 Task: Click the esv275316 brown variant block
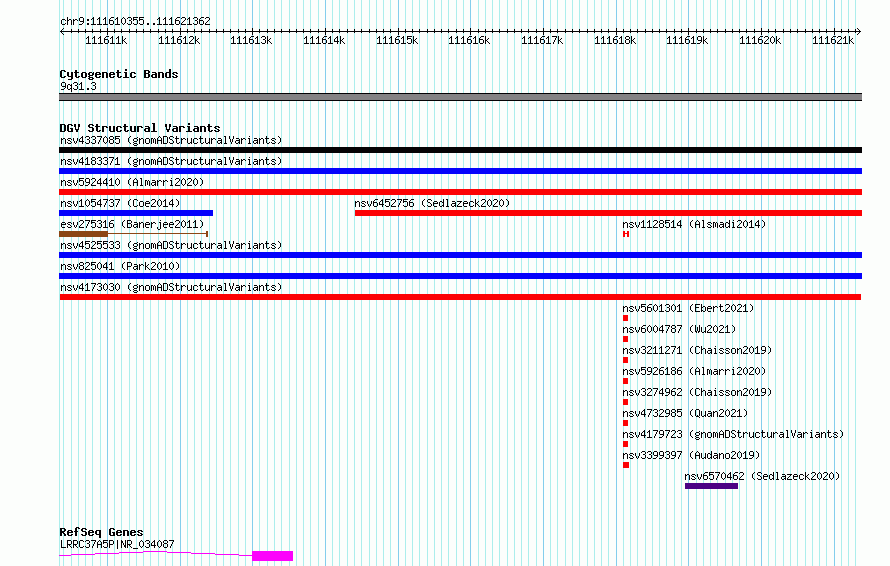point(83,234)
